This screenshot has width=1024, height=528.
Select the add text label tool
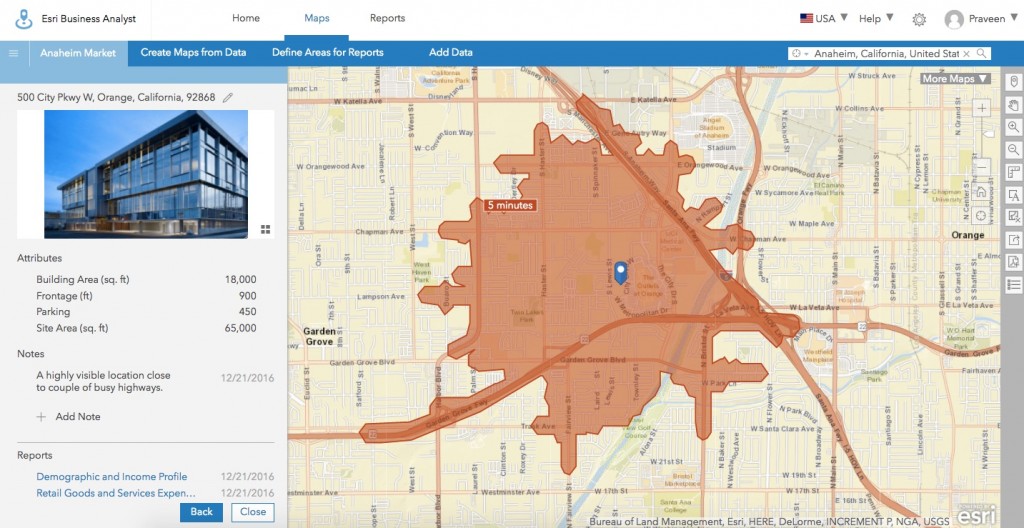(1014, 194)
